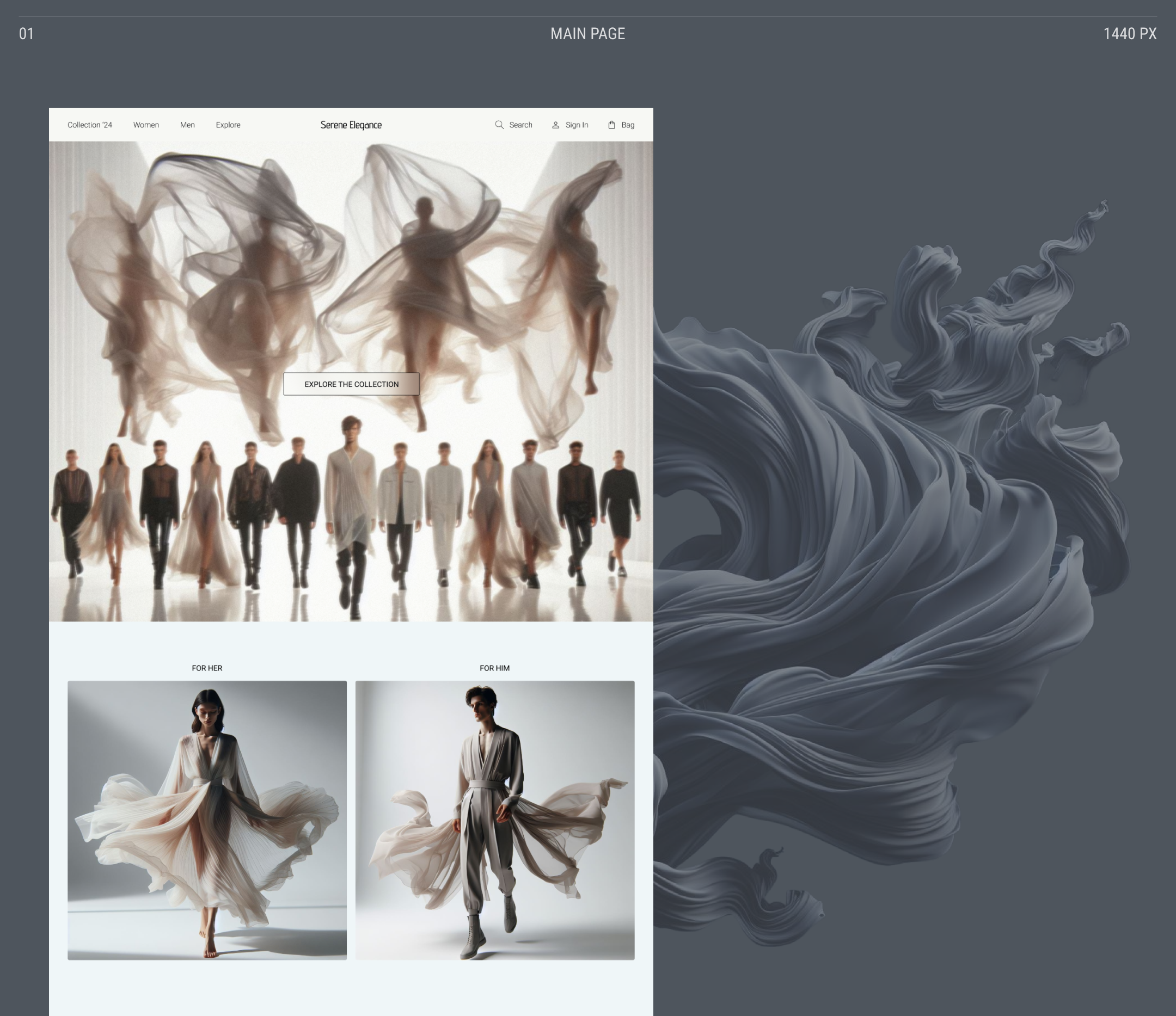This screenshot has width=1176, height=1016.
Task: Open the woman in flowing dress image
Action: 206,820
